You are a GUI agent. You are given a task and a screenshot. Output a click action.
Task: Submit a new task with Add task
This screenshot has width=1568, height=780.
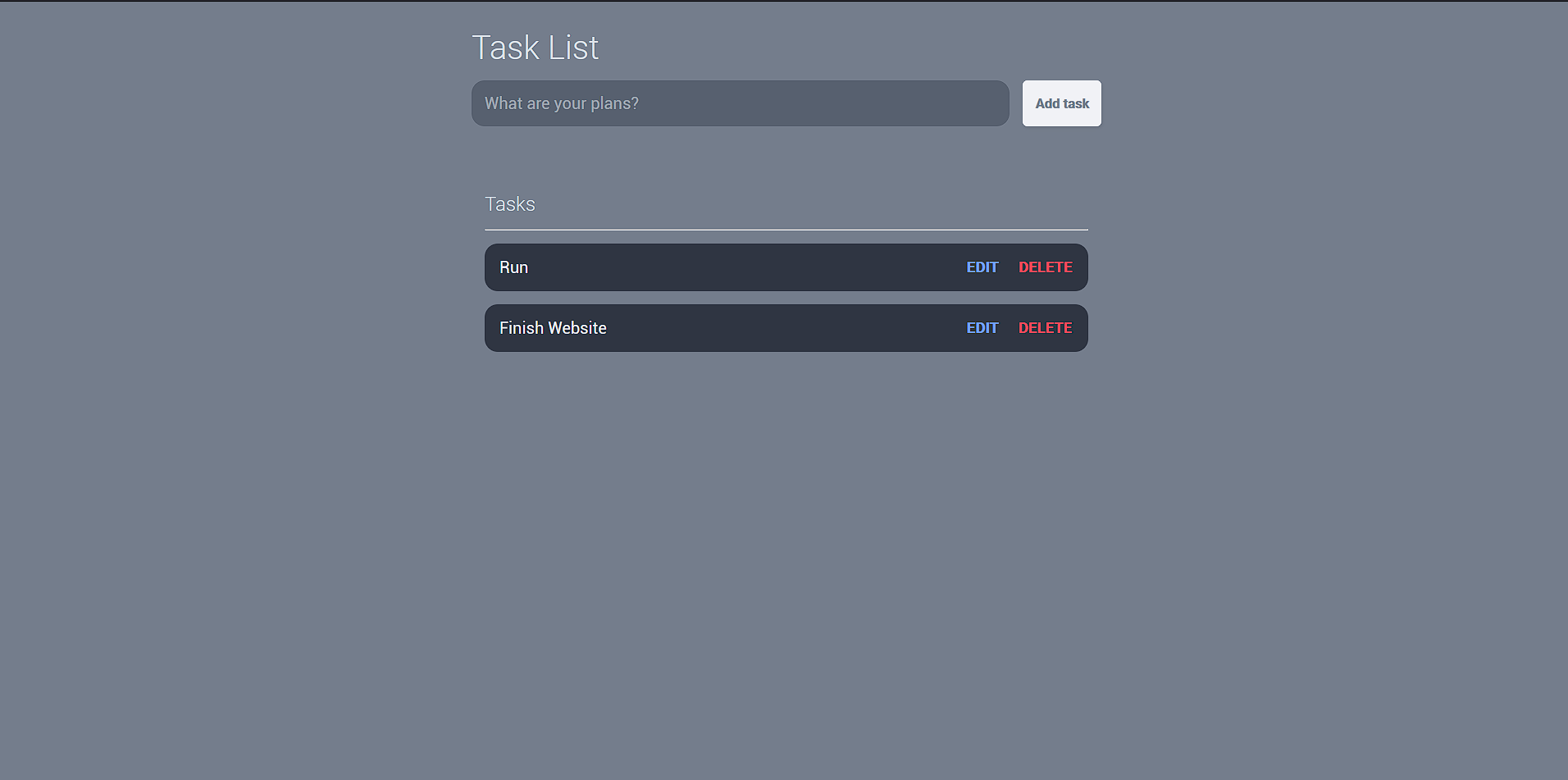1061,103
